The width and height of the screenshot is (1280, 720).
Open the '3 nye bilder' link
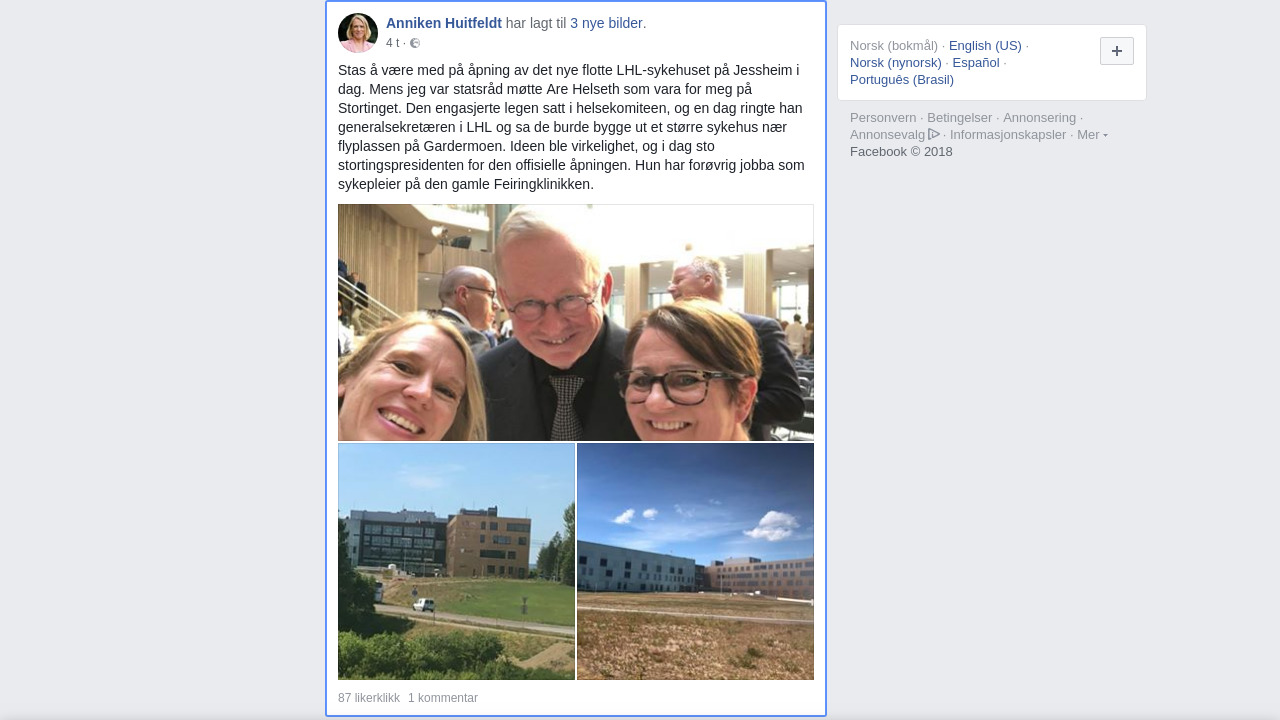point(606,23)
